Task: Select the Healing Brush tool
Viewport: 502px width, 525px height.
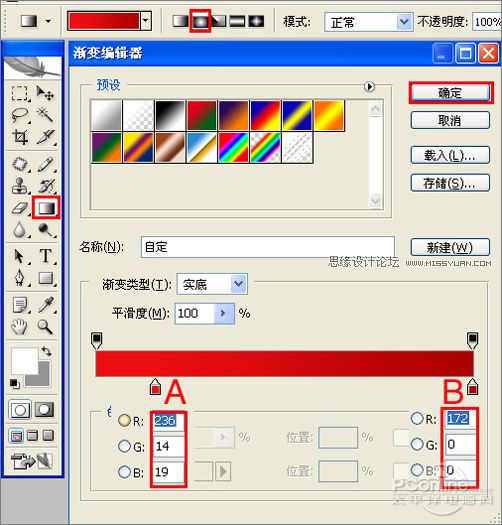Action: tap(19, 164)
